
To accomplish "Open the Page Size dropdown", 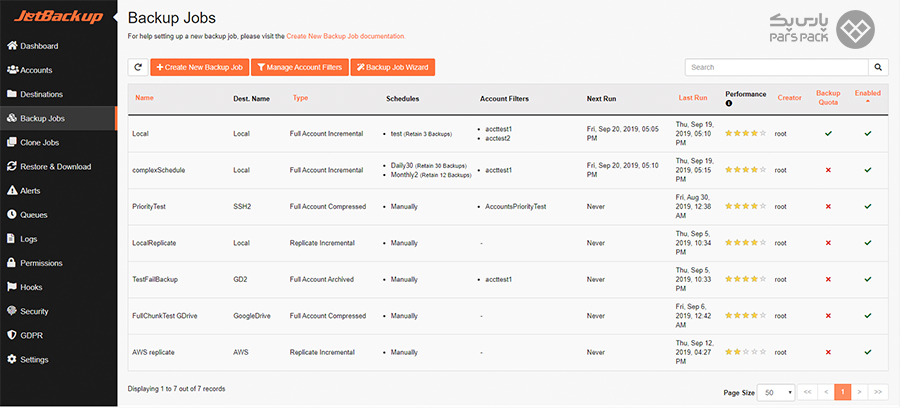I will pos(776,393).
